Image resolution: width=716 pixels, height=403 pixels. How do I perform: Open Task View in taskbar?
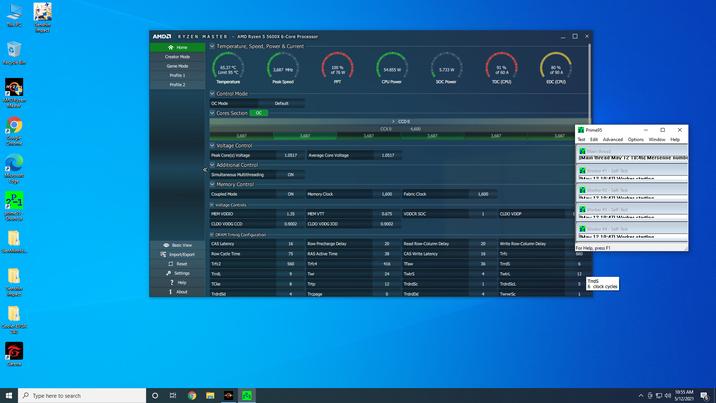[173, 396]
